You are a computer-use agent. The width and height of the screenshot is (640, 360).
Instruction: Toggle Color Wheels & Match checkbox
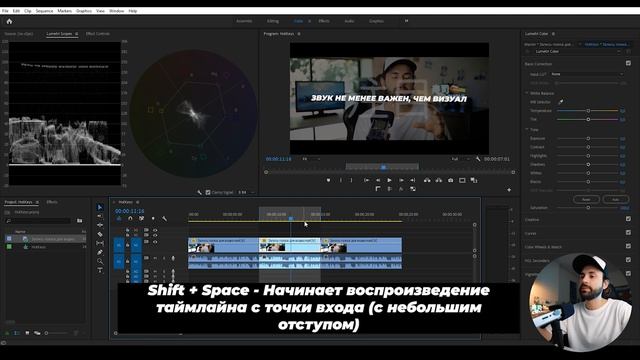point(628,246)
